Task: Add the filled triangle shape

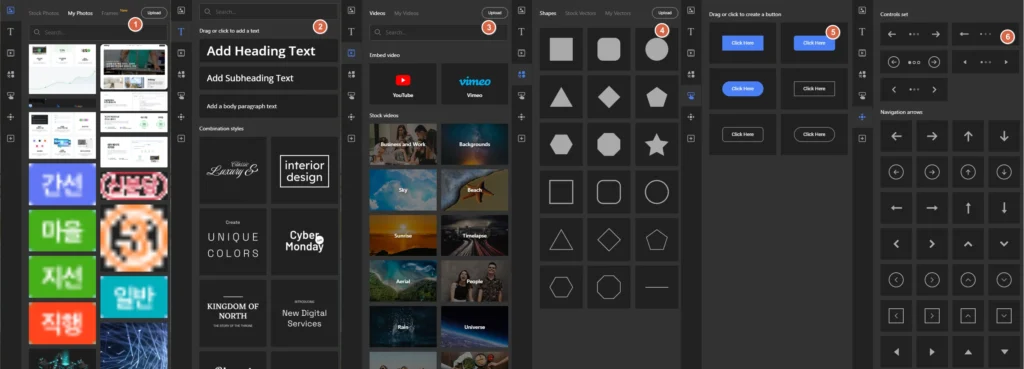Action: coord(561,97)
